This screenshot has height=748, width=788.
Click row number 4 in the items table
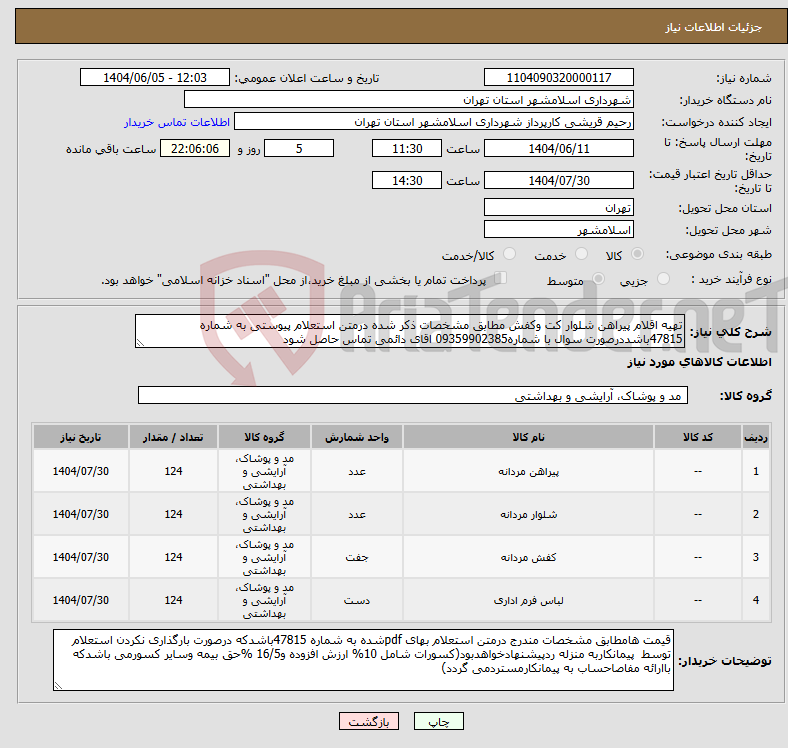pyautogui.click(x=755, y=600)
